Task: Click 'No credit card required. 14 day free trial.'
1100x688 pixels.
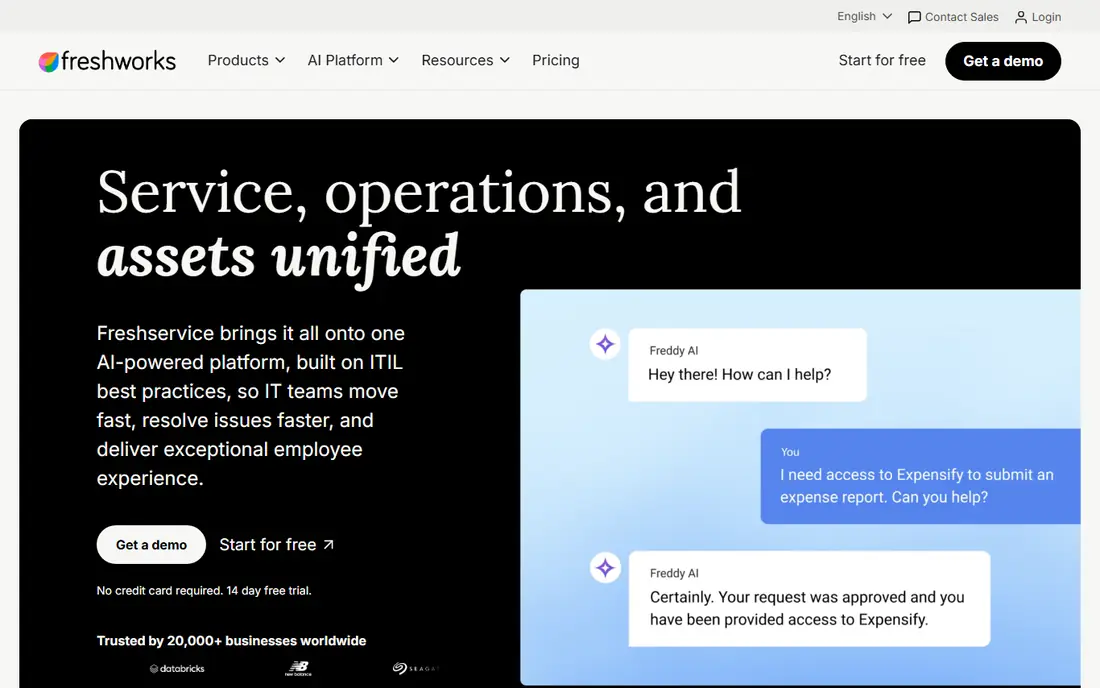Action: [x=204, y=591]
